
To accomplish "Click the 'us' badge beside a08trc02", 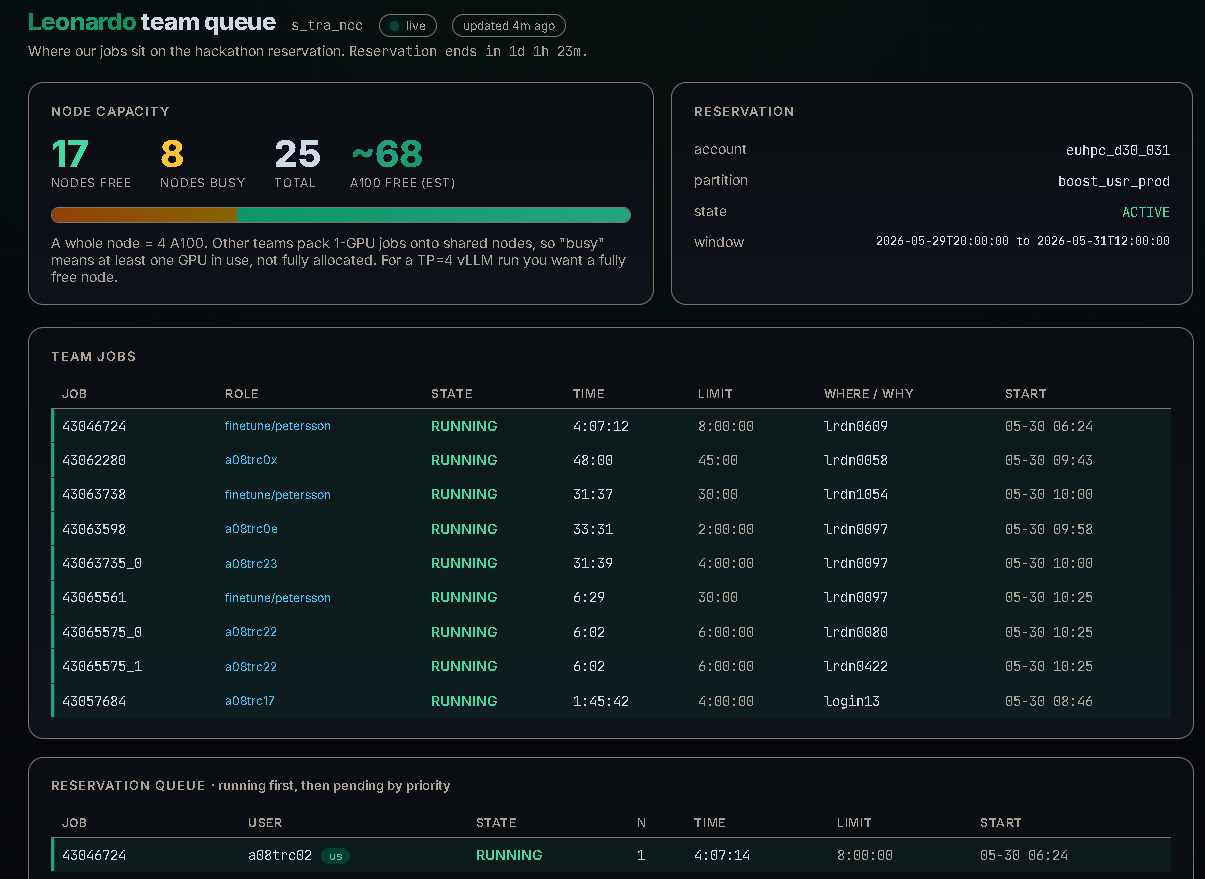I will (x=336, y=856).
